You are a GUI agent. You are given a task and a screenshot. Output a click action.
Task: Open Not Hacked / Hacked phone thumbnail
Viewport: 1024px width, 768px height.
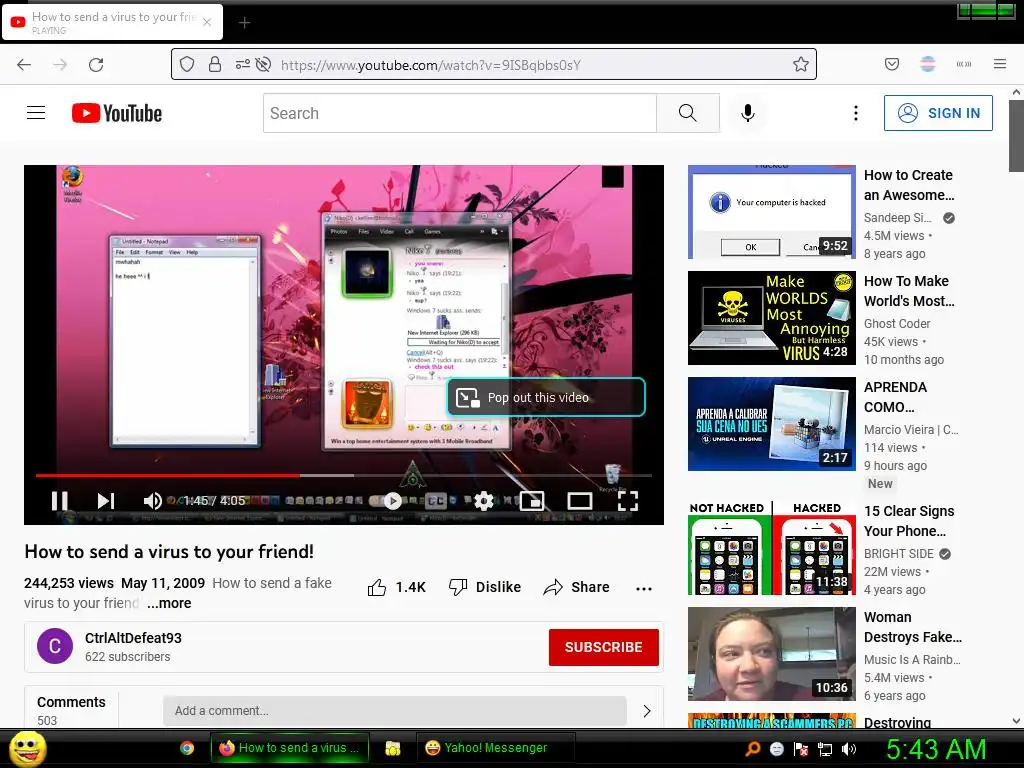click(x=771, y=548)
